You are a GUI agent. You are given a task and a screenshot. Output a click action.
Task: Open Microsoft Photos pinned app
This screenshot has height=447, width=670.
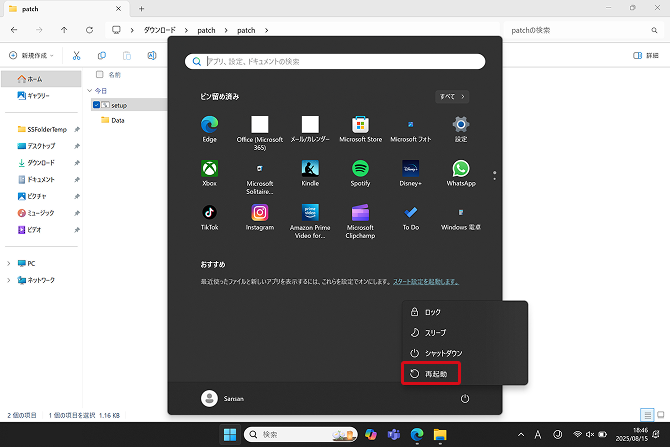coord(411,129)
